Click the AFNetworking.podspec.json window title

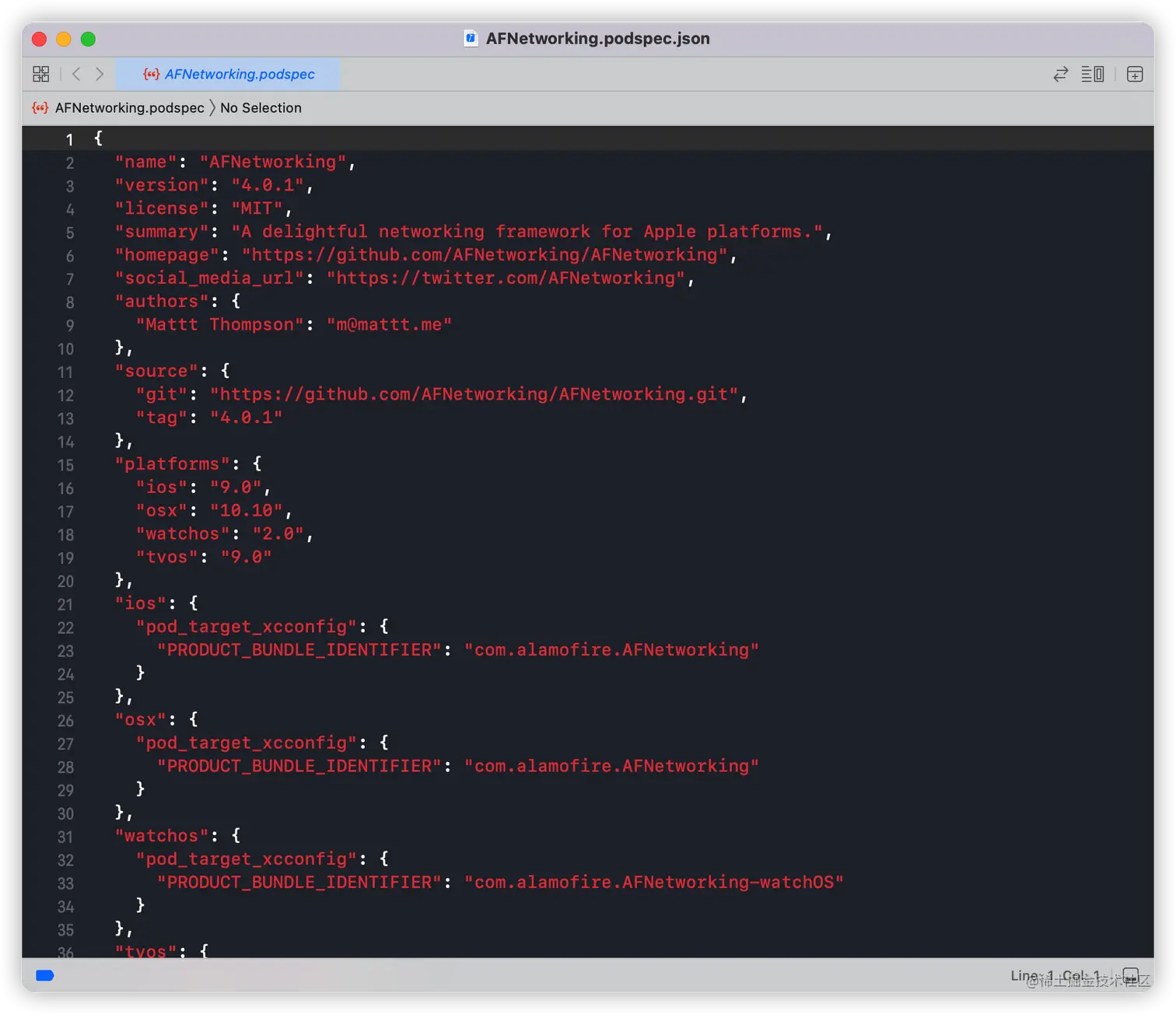pyautogui.click(x=597, y=38)
